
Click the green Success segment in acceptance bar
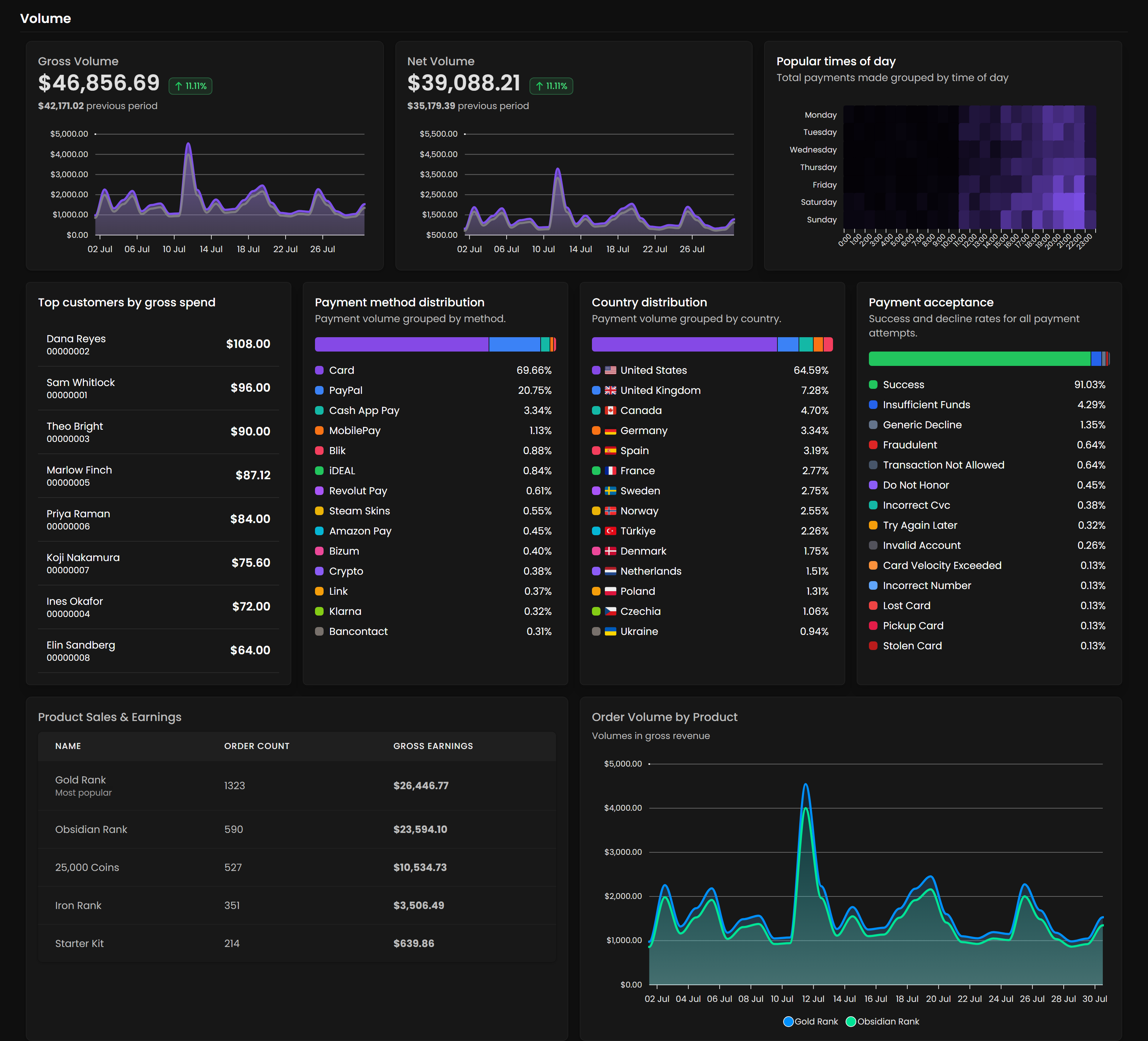(979, 359)
